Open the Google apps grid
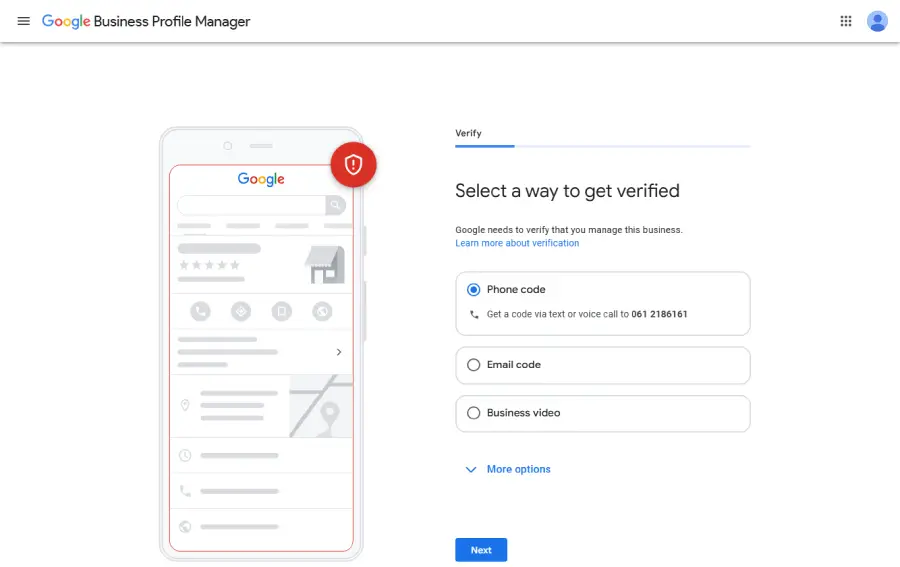The image size is (900, 567). coord(845,21)
